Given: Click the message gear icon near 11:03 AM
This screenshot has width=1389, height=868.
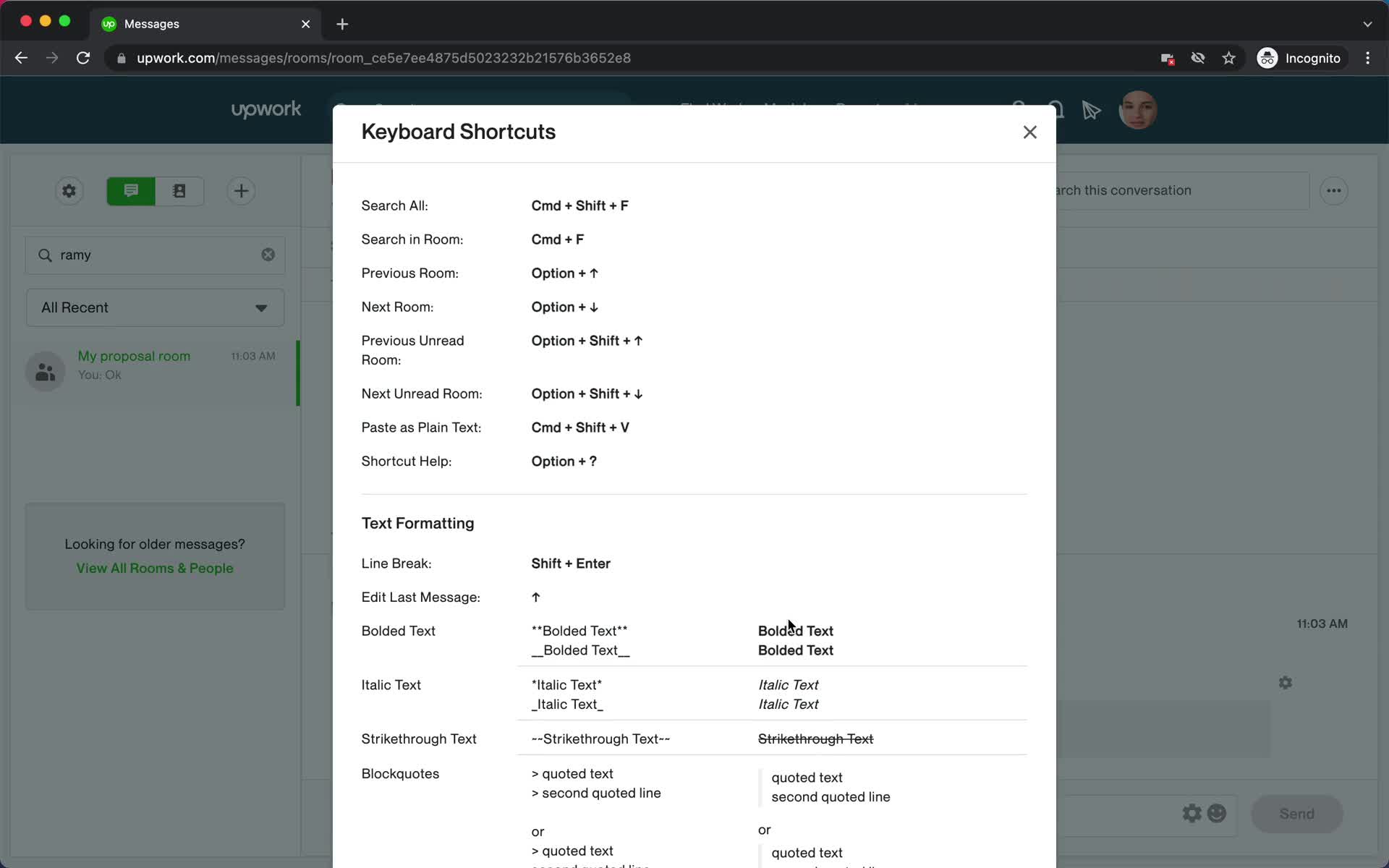Looking at the screenshot, I should (1285, 683).
